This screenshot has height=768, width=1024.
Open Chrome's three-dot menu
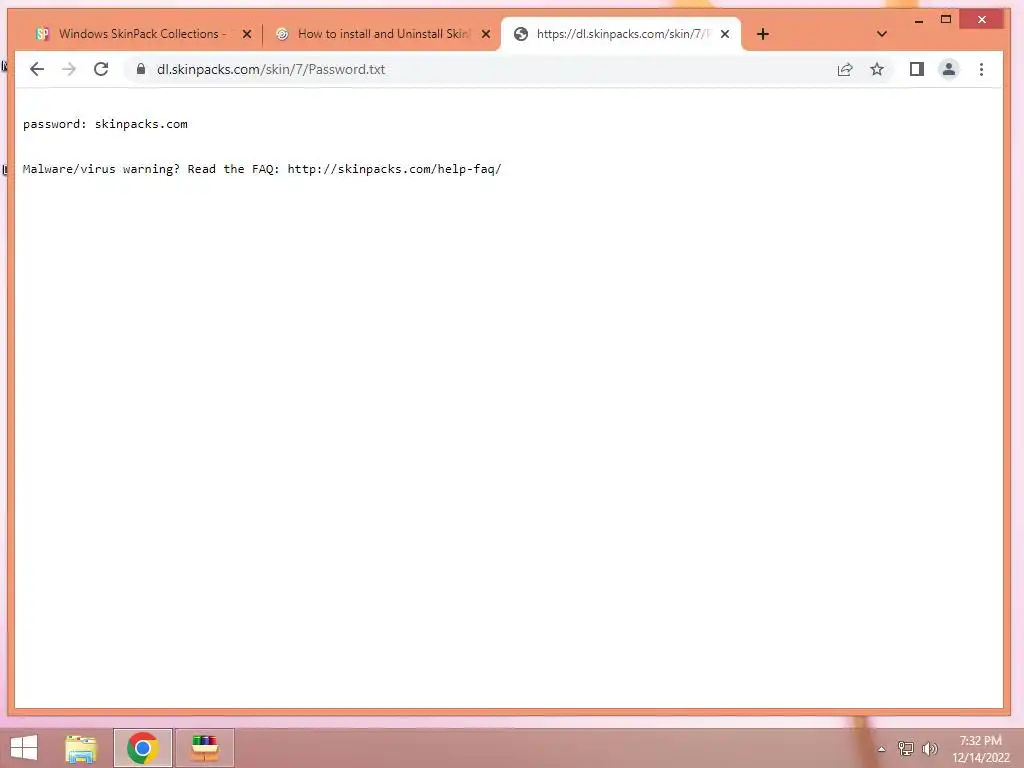(x=981, y=69)
